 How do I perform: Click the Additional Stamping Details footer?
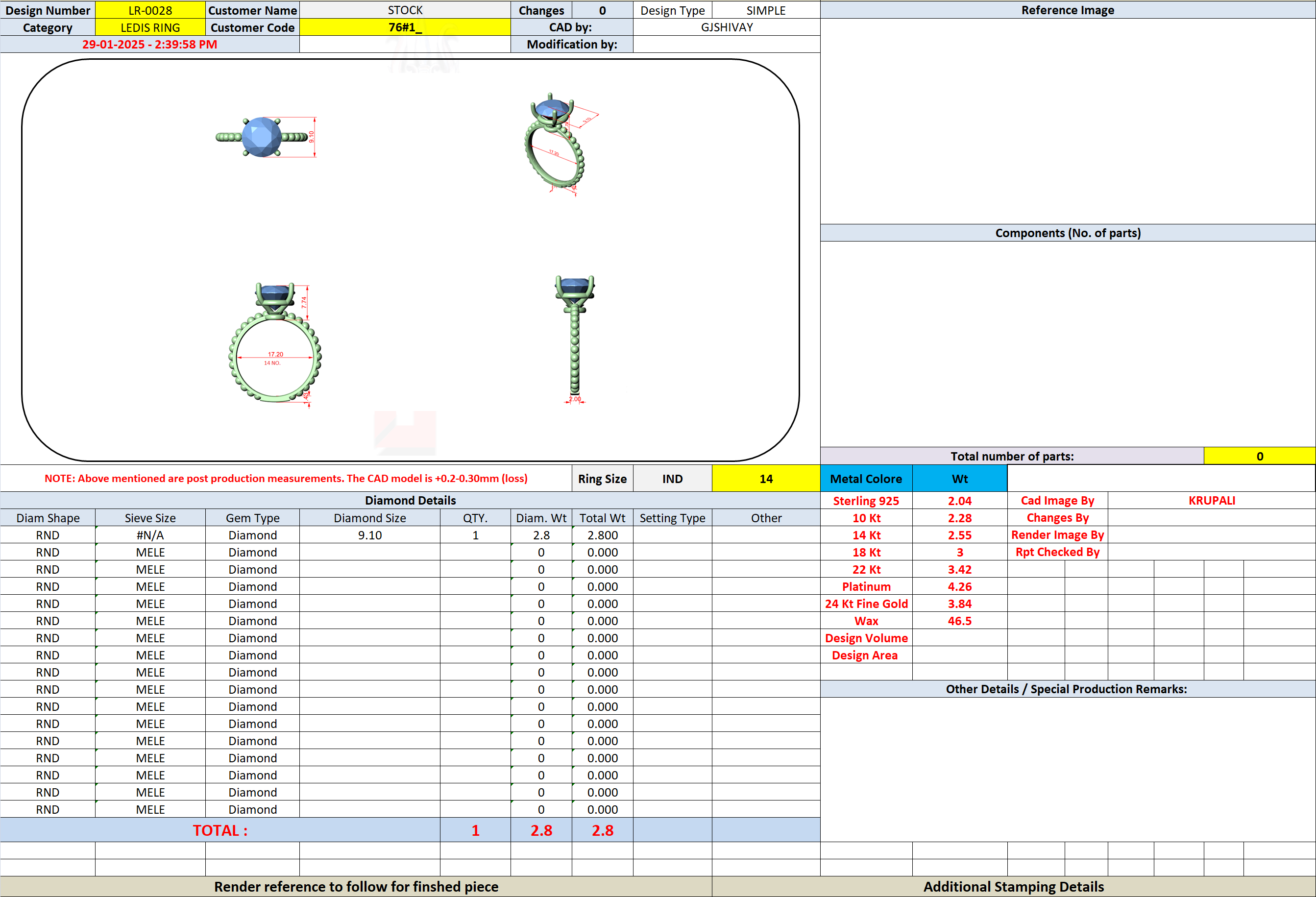[x=1014, y=886]
